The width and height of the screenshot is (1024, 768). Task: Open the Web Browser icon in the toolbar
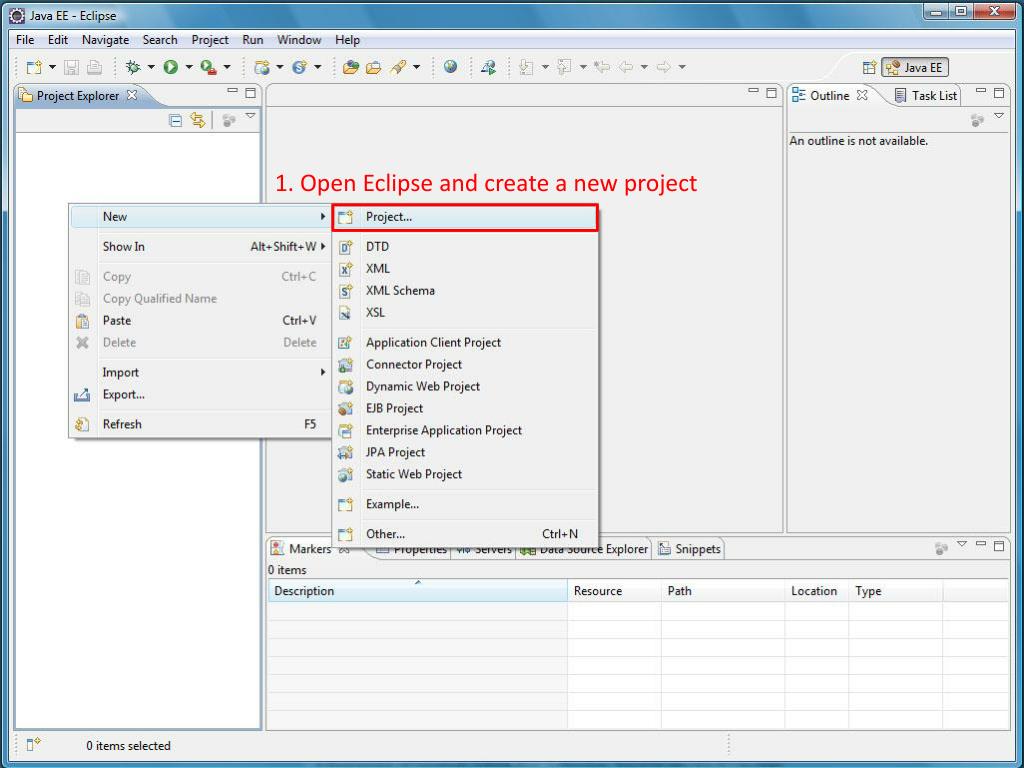click(452, 67)
